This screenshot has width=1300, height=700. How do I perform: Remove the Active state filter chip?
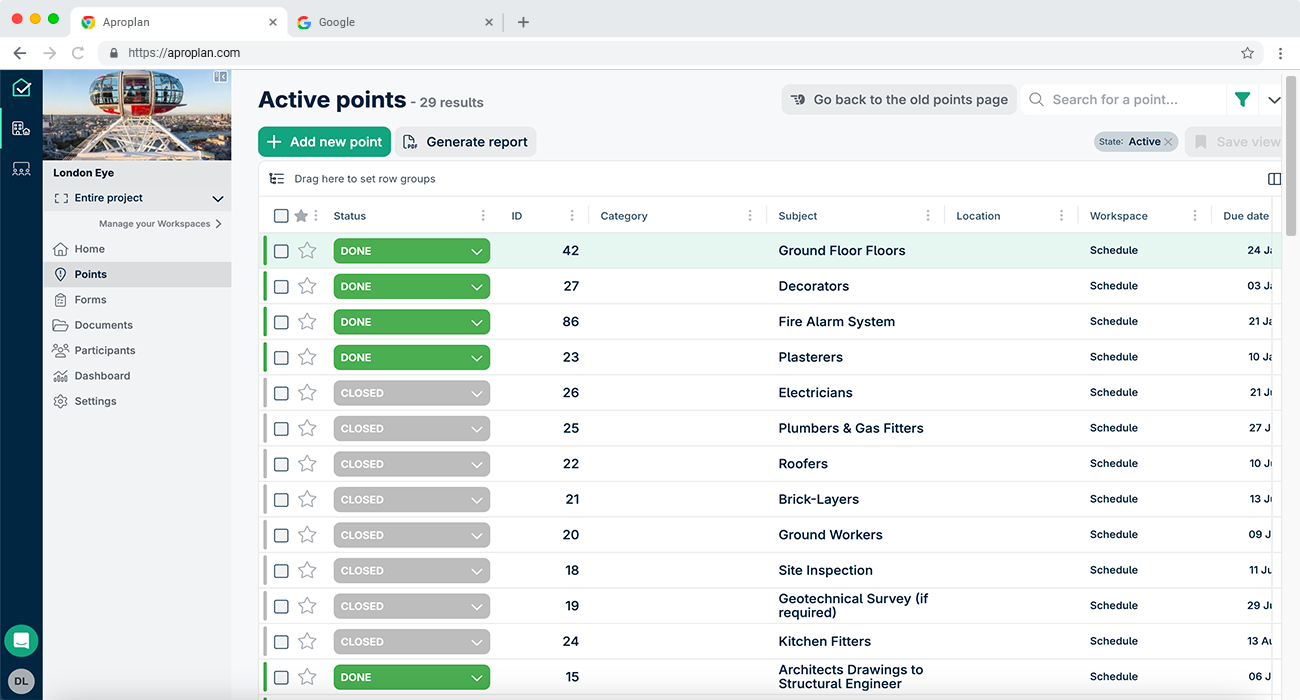pos(1168,142)
